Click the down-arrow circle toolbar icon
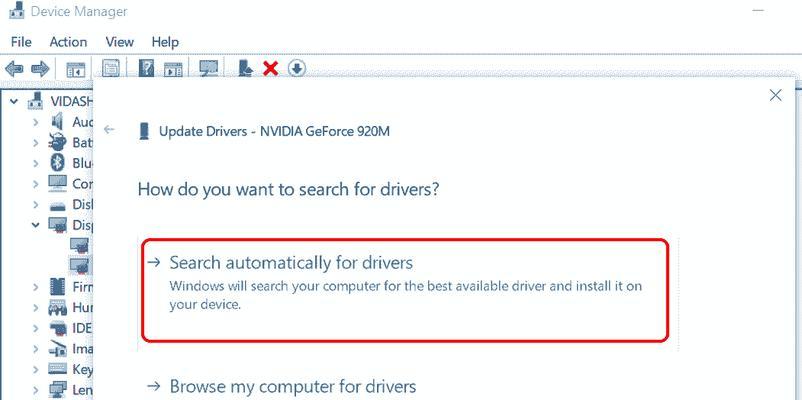The width and height of the screenshot is (802, 400). pyautogui.click(x=297, y=68)
